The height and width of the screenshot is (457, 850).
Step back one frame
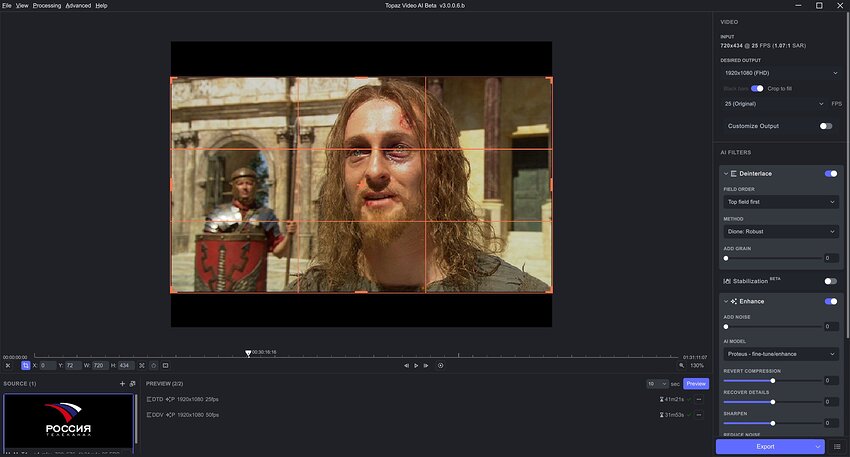407,365
